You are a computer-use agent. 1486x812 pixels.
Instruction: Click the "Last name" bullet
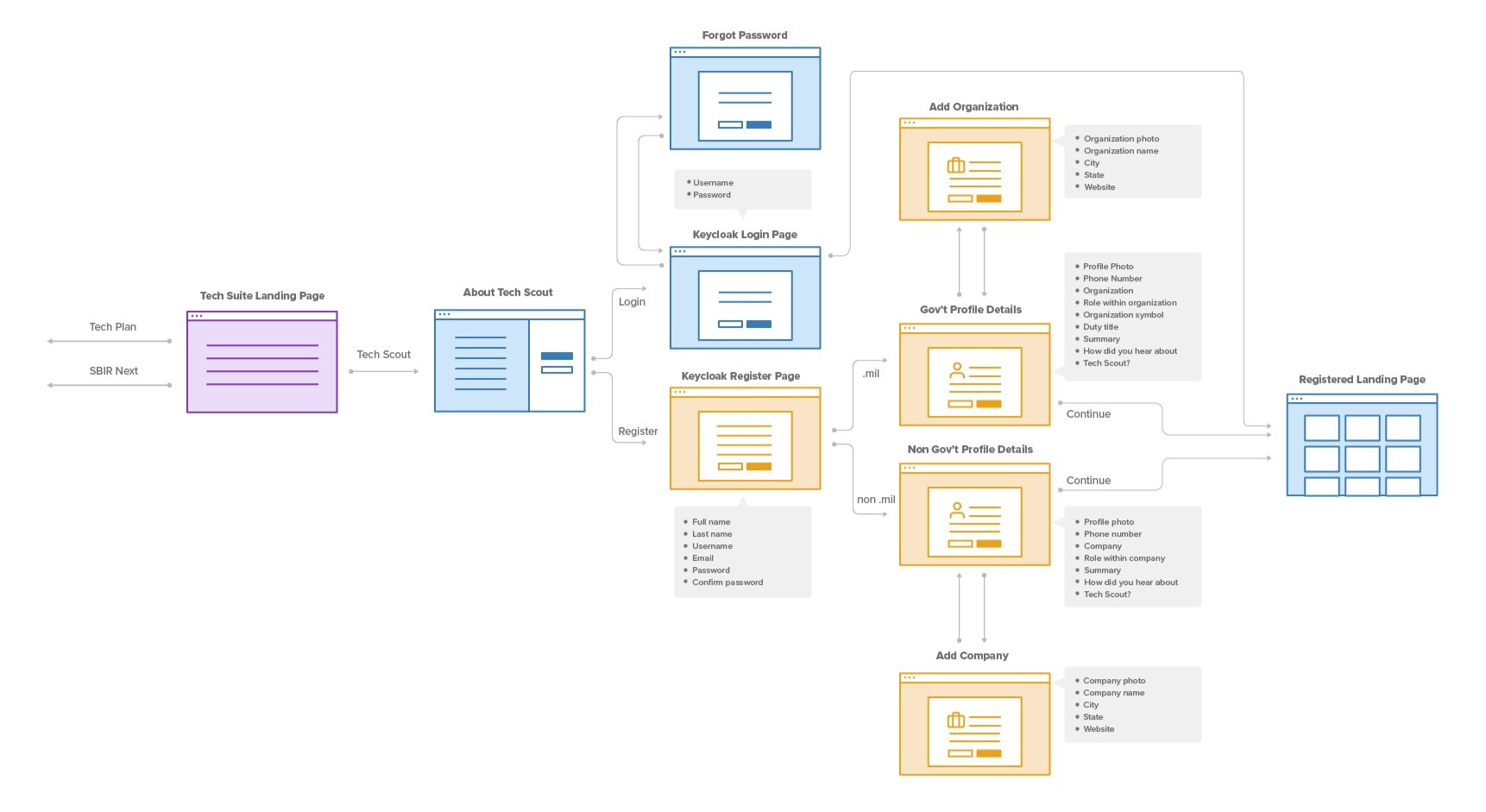(x=712, y=534)
